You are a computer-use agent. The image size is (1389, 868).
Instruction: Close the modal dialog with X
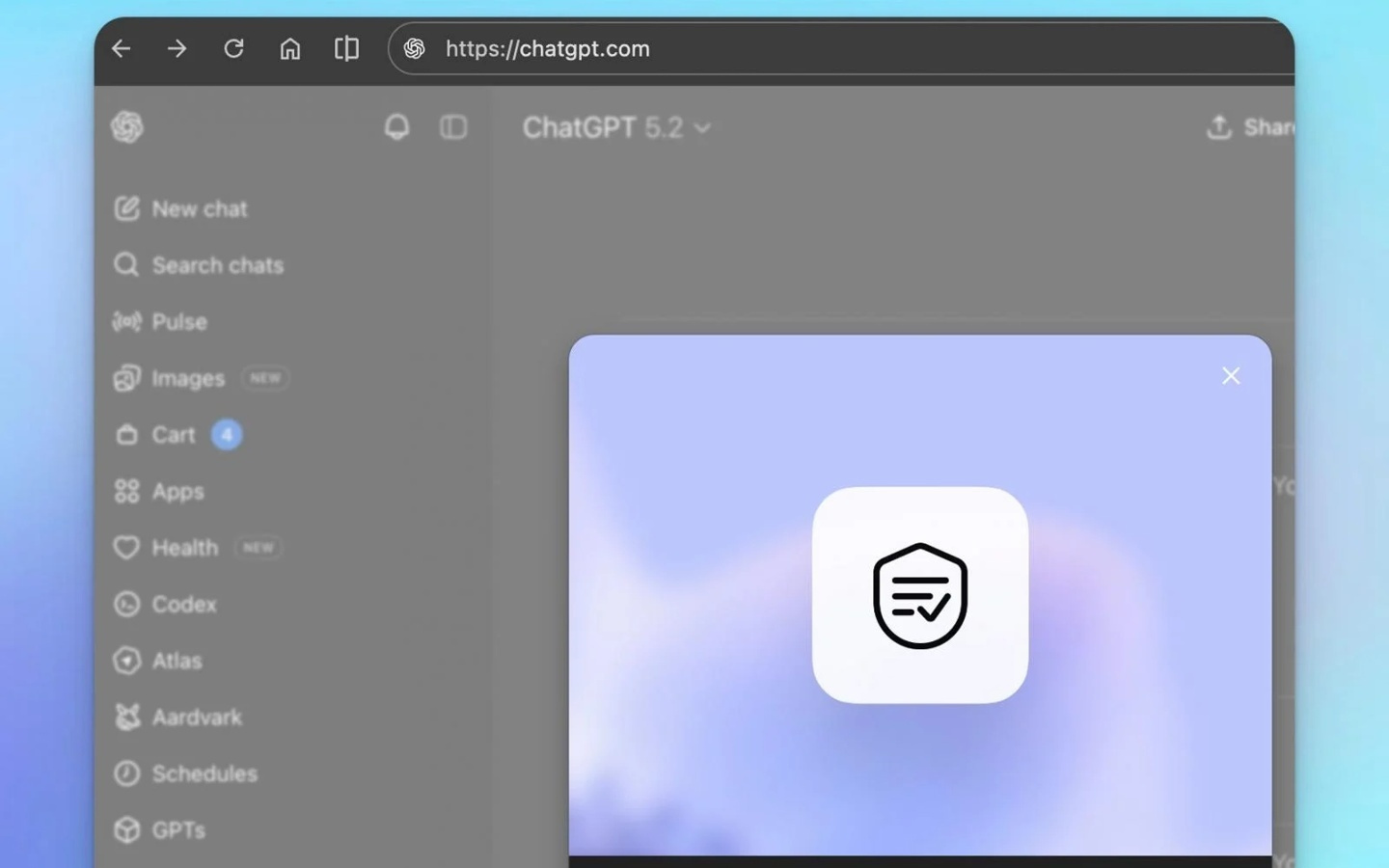(1230, 376)
